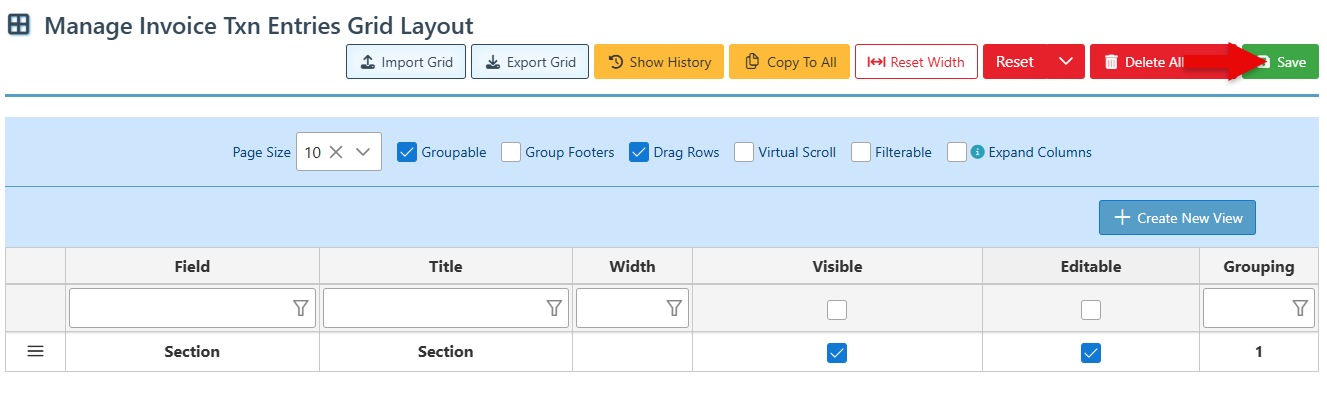
Task: Click the Export Grid button
Action: click(530, 62)
